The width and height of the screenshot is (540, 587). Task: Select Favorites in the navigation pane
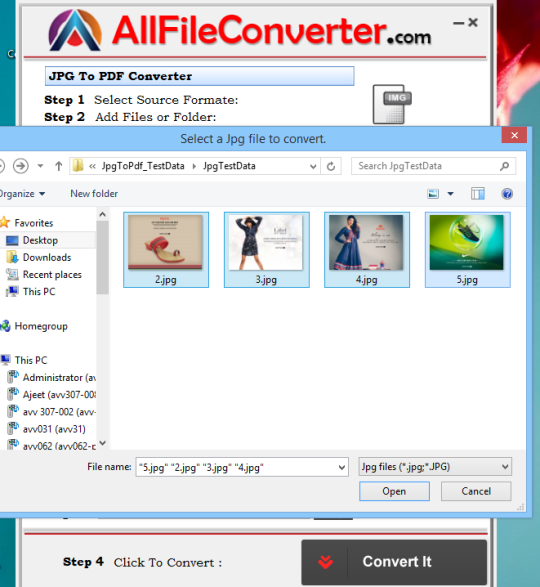click(x=34, y=223)
